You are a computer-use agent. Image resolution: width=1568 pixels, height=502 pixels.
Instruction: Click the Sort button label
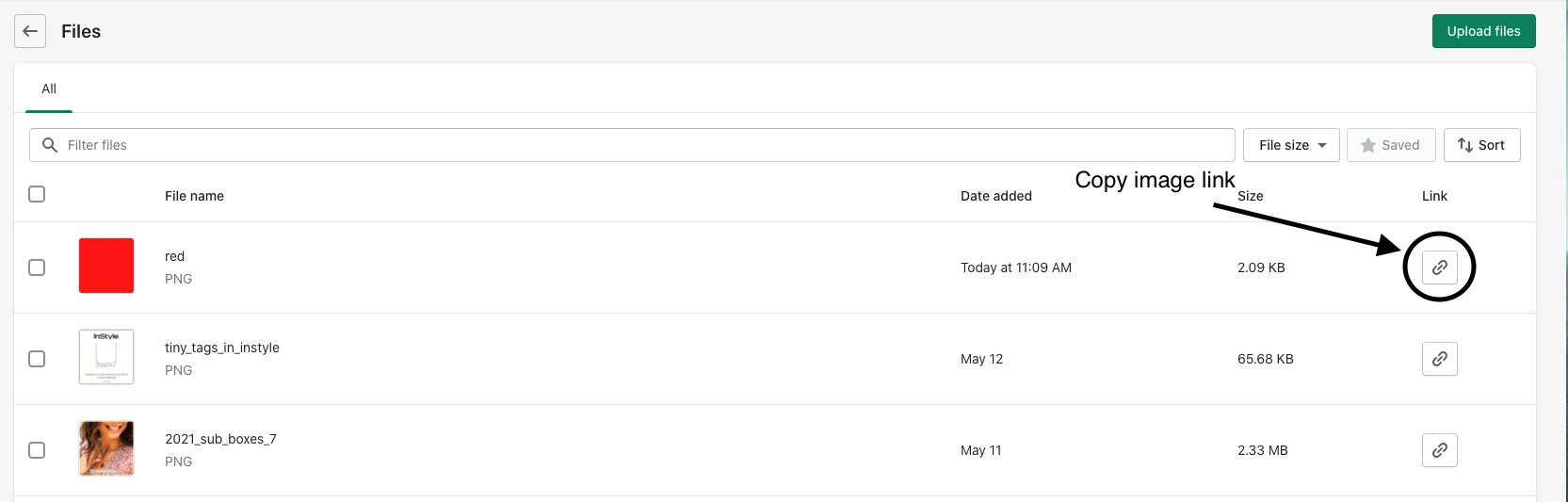(x=1491, y=145)
